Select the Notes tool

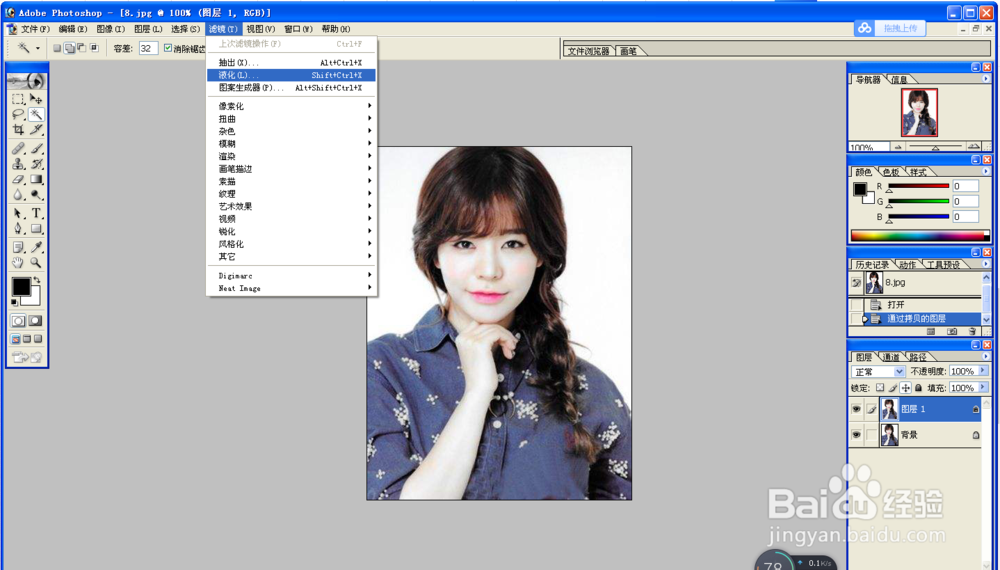point(18,247)
